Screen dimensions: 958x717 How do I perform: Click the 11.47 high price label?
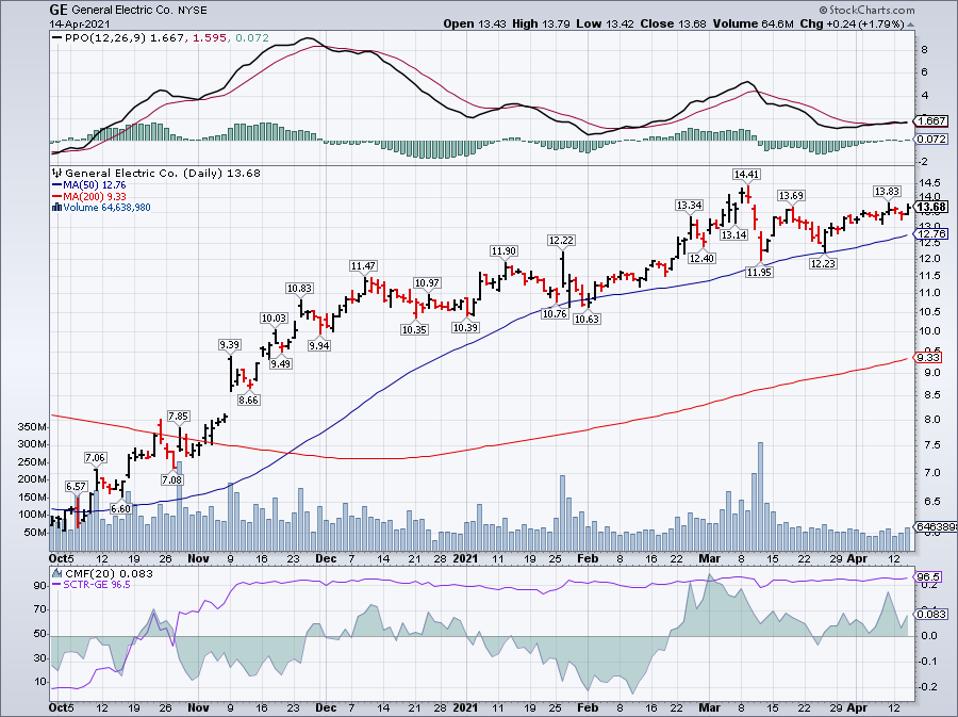[x=363, y=266]
